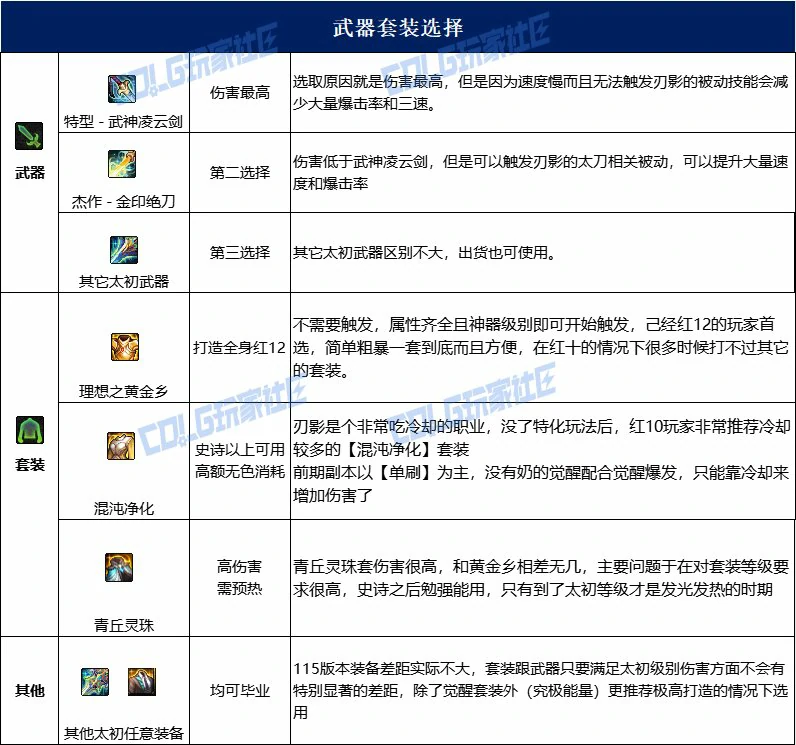Screen dimensions: 796x745
Task: Click the description 其它太初武器区别不大，出货也可使用
Action: (x=424, y=252)
